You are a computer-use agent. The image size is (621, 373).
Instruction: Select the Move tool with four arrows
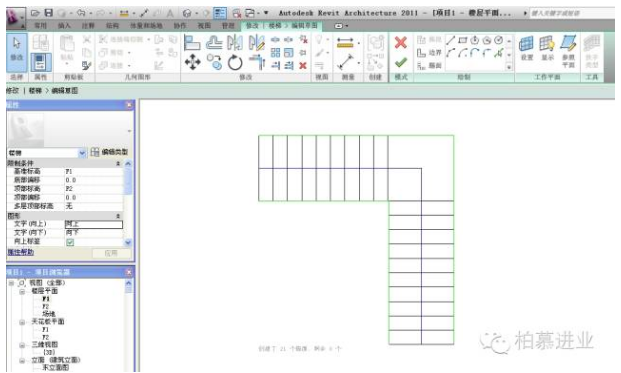(192, 63)
